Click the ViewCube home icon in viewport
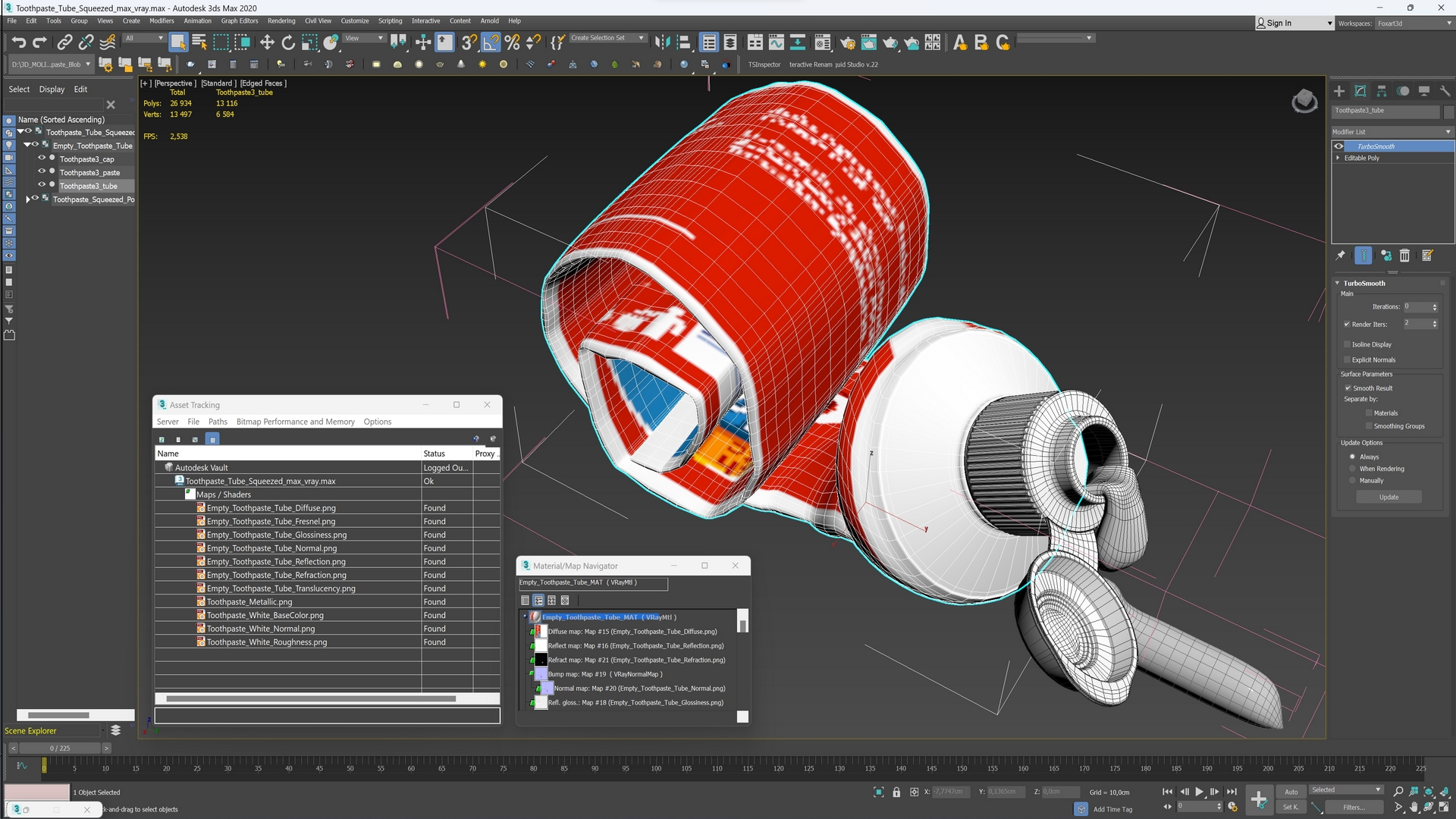This screenshot has height=819, width=1456. tap(1304, 101)
